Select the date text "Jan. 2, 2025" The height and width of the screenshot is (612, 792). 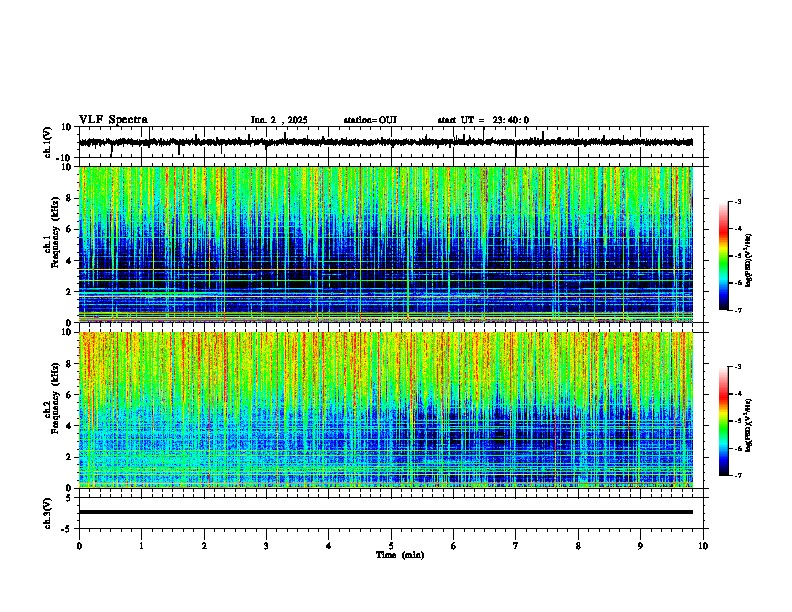(279, 120)
